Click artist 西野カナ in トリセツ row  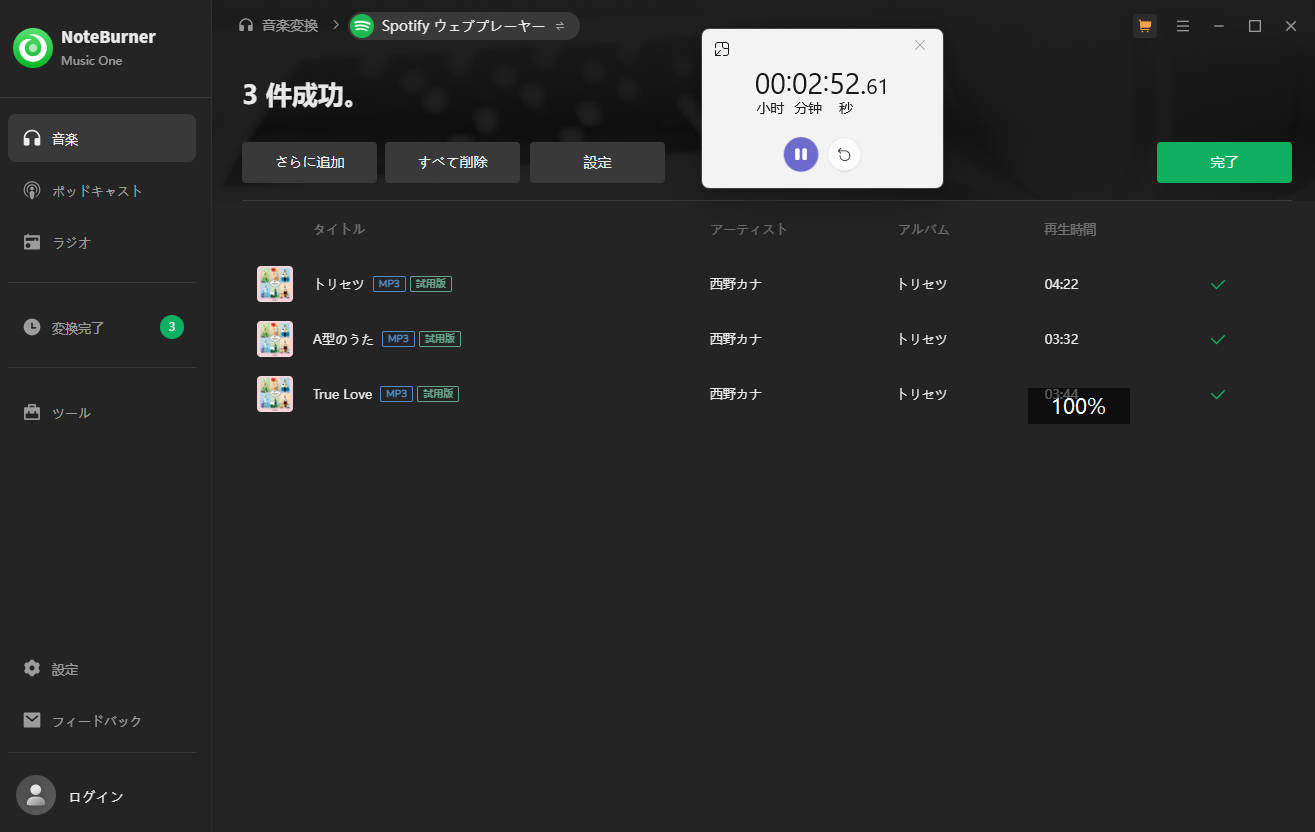click(736, 284)
